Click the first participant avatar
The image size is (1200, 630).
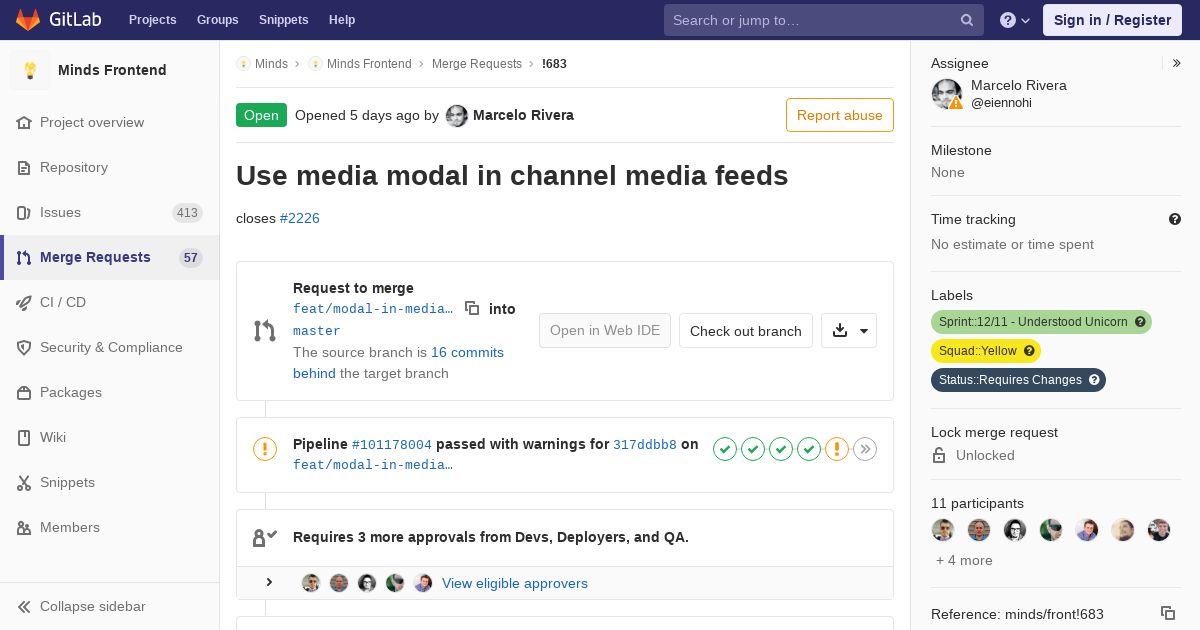point(943,530)
